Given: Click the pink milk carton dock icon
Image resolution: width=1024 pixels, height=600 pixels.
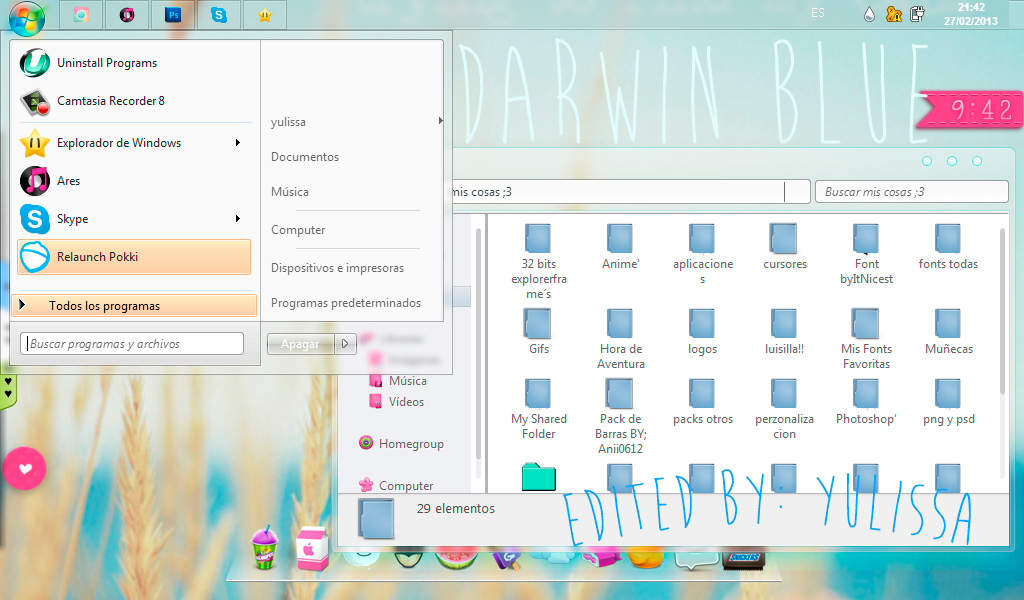Looking at the screenshot, I should coord(312,549).
